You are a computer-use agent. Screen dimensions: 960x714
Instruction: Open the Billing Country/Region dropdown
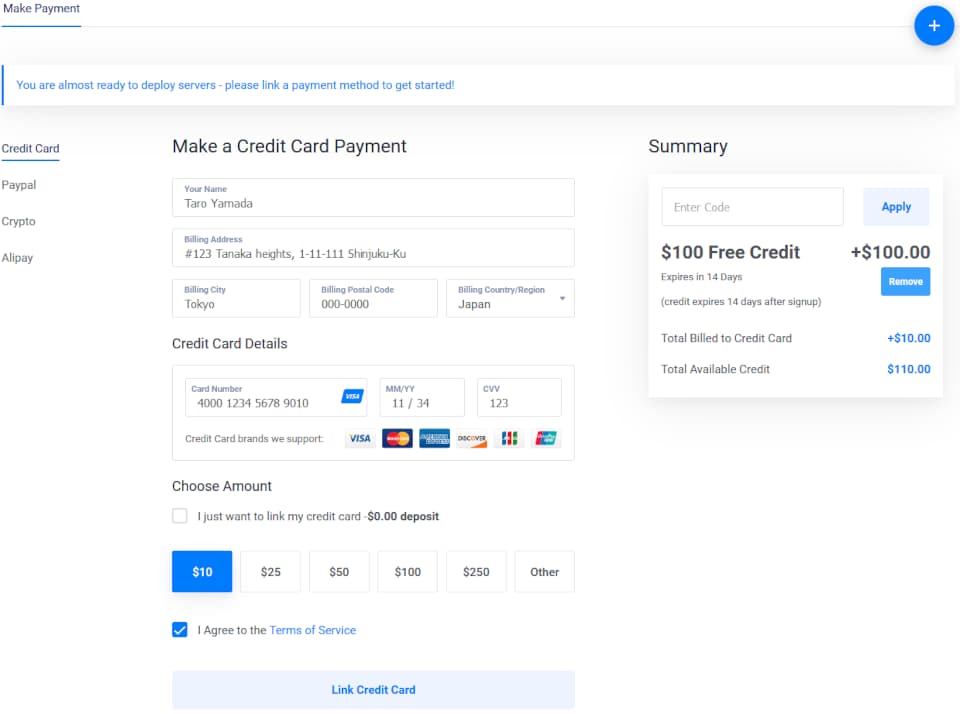click(510, 298)
